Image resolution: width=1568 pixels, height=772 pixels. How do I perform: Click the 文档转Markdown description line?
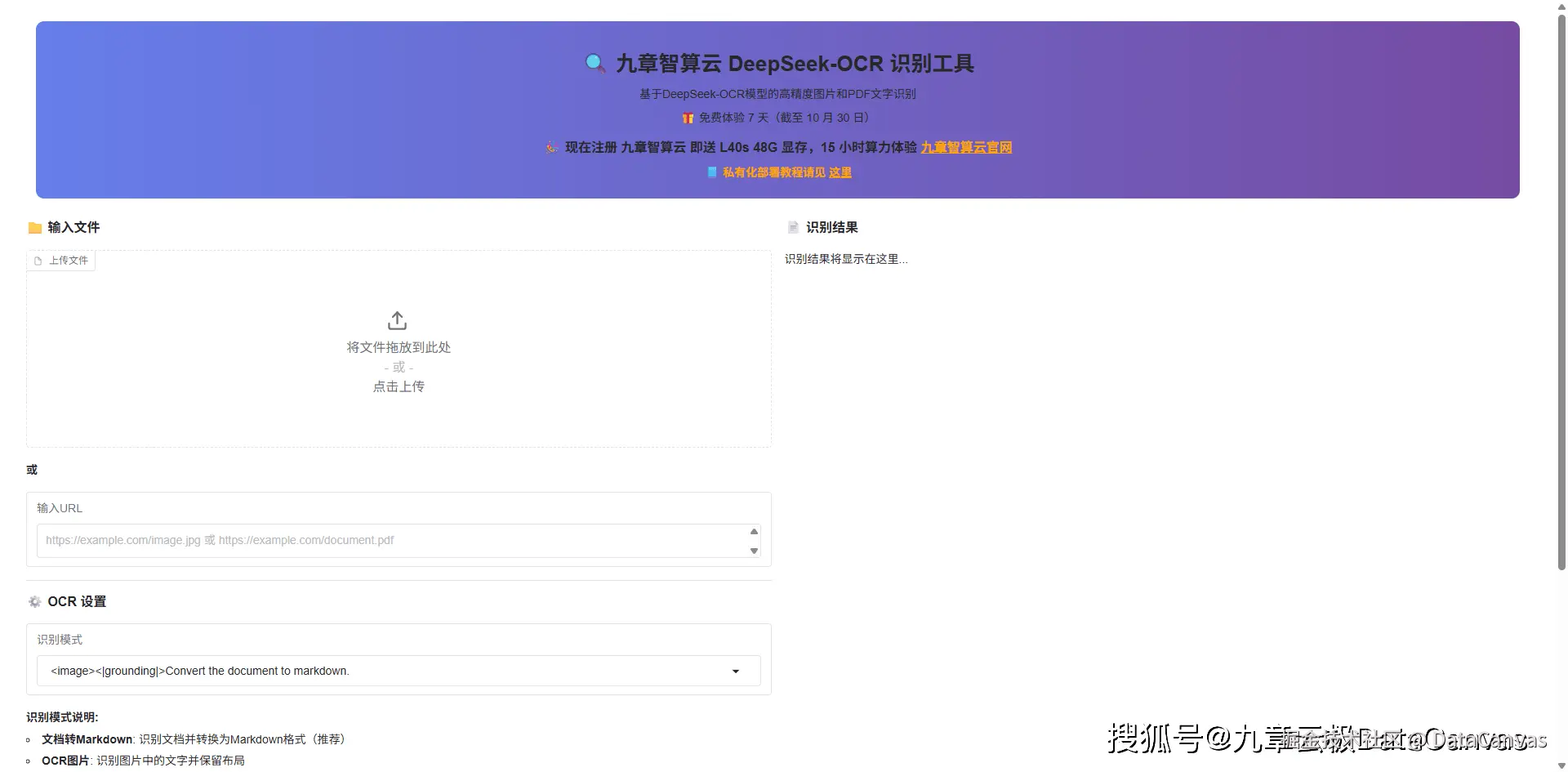click(x=196, y=739)
